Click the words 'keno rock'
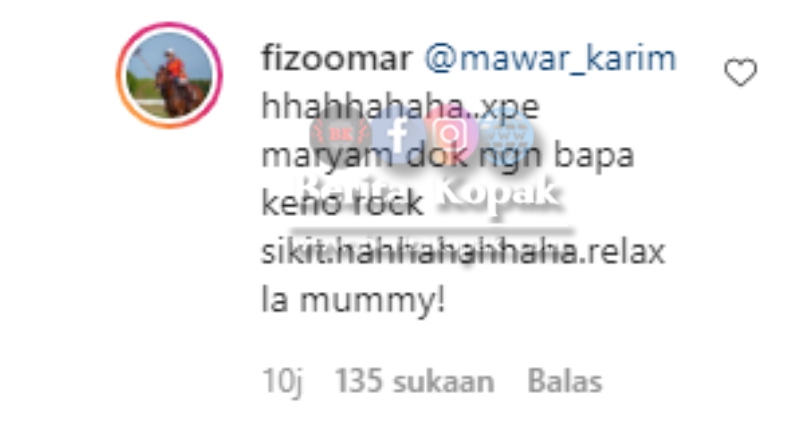Image resolution: width=800 pixels, height=430 pixels. 342,203
